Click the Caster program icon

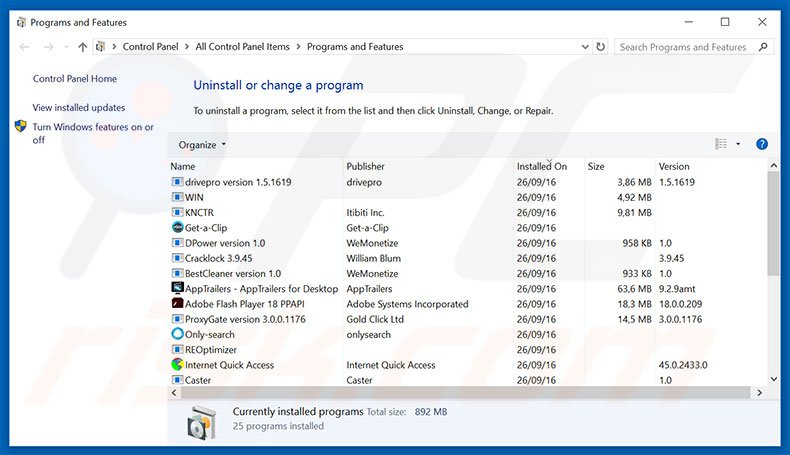coord(177,379)
